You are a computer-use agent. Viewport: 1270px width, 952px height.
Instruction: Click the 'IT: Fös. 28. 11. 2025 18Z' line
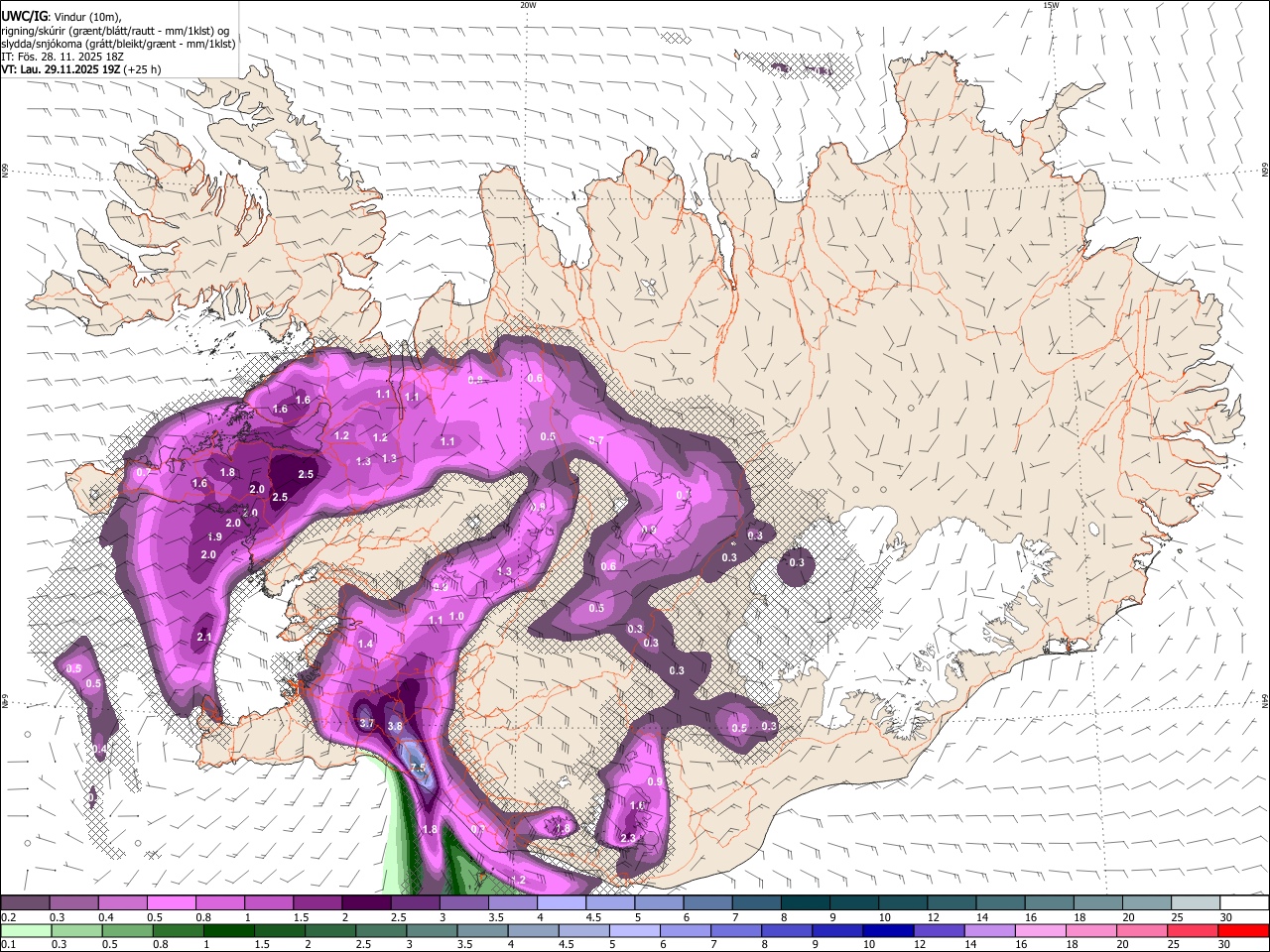[x=63, y=57]
